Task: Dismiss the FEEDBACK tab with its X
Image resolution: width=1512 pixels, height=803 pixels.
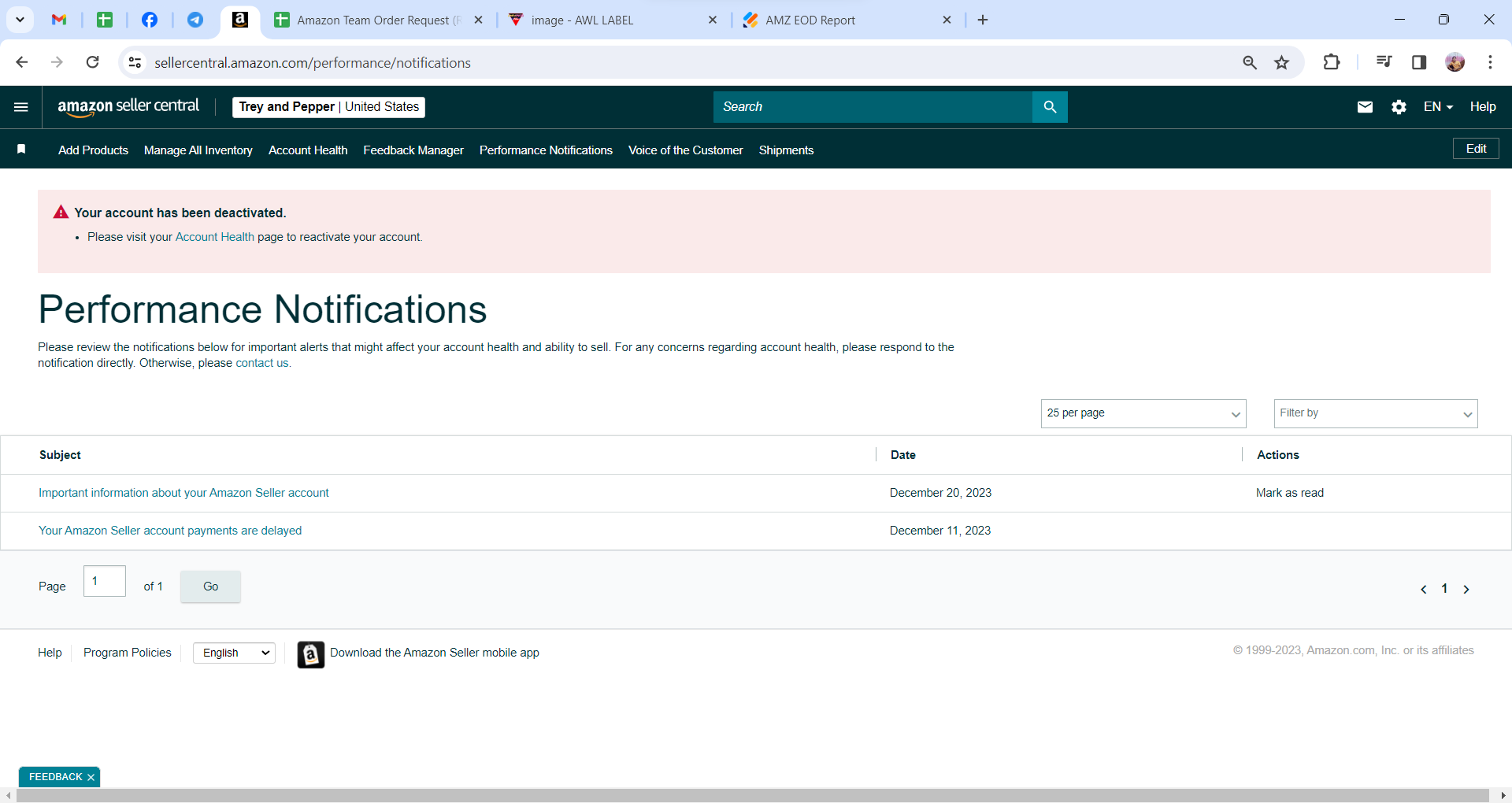Action: click(91, 777)
